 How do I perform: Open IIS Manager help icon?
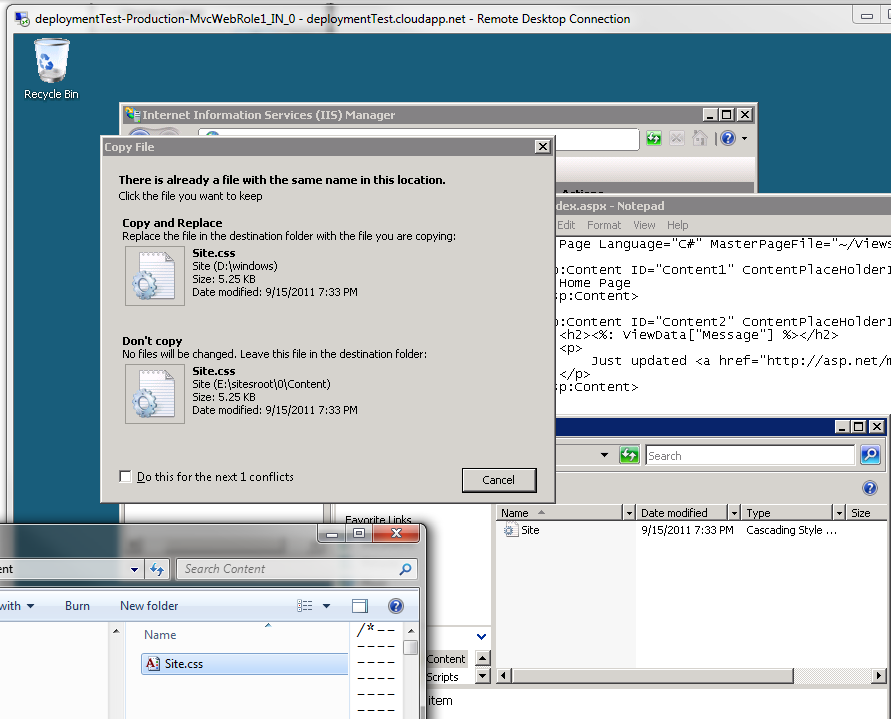tap(728, 138)
